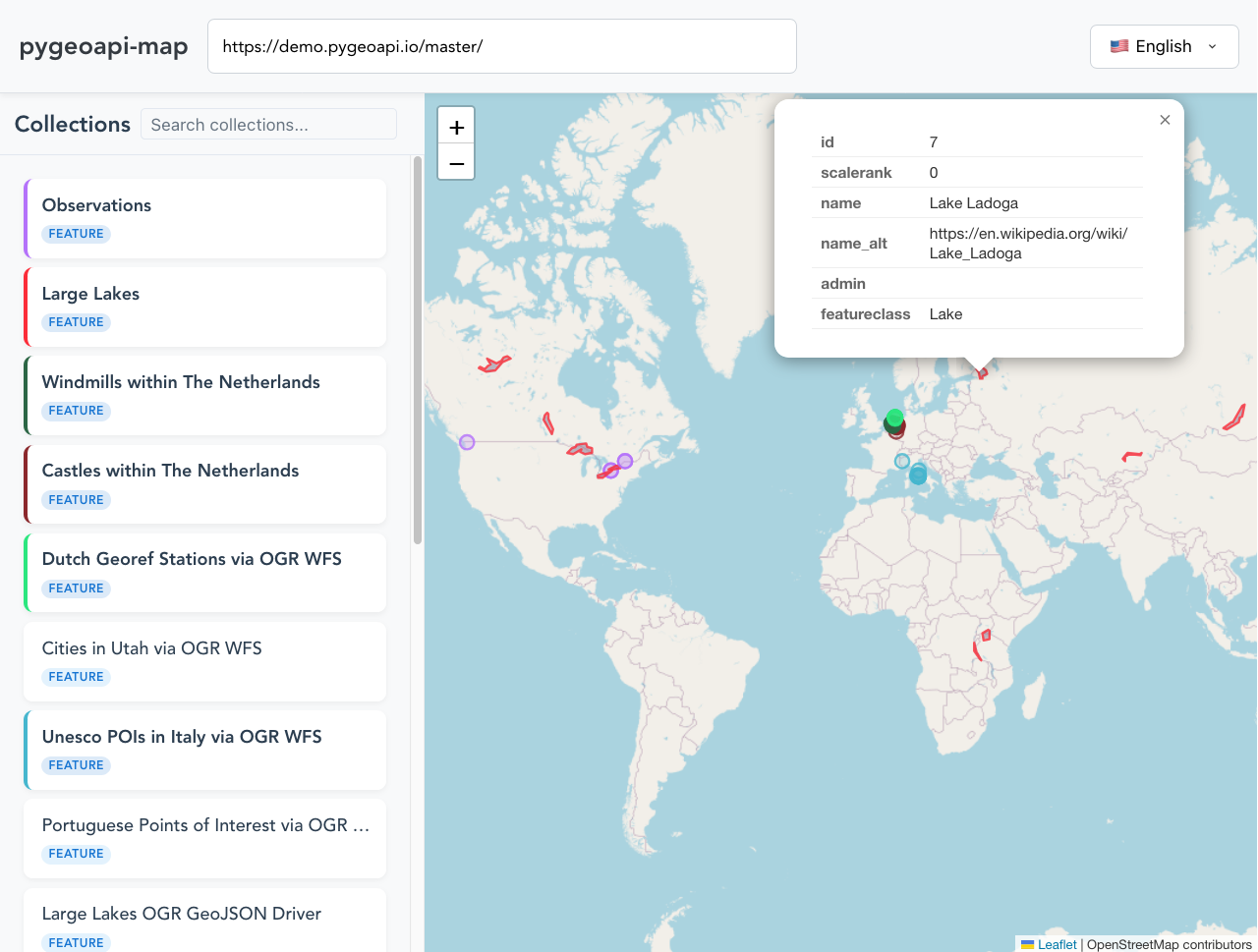Screen dimensions: 1258x952
Task: Close the Lake Ladoga feature popup
Action: pos(1165,120)
